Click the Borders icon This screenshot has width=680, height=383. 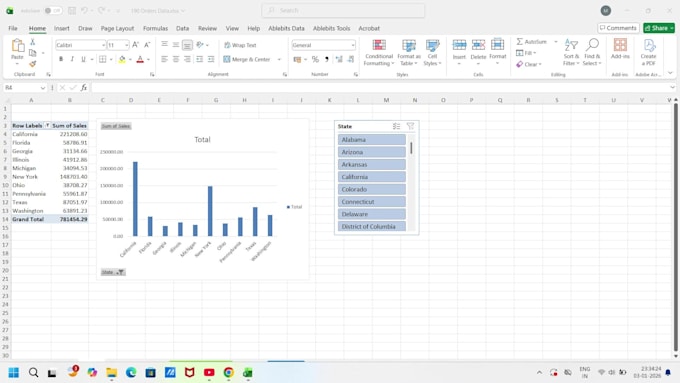pyautogui.click(x=102, y=59)
